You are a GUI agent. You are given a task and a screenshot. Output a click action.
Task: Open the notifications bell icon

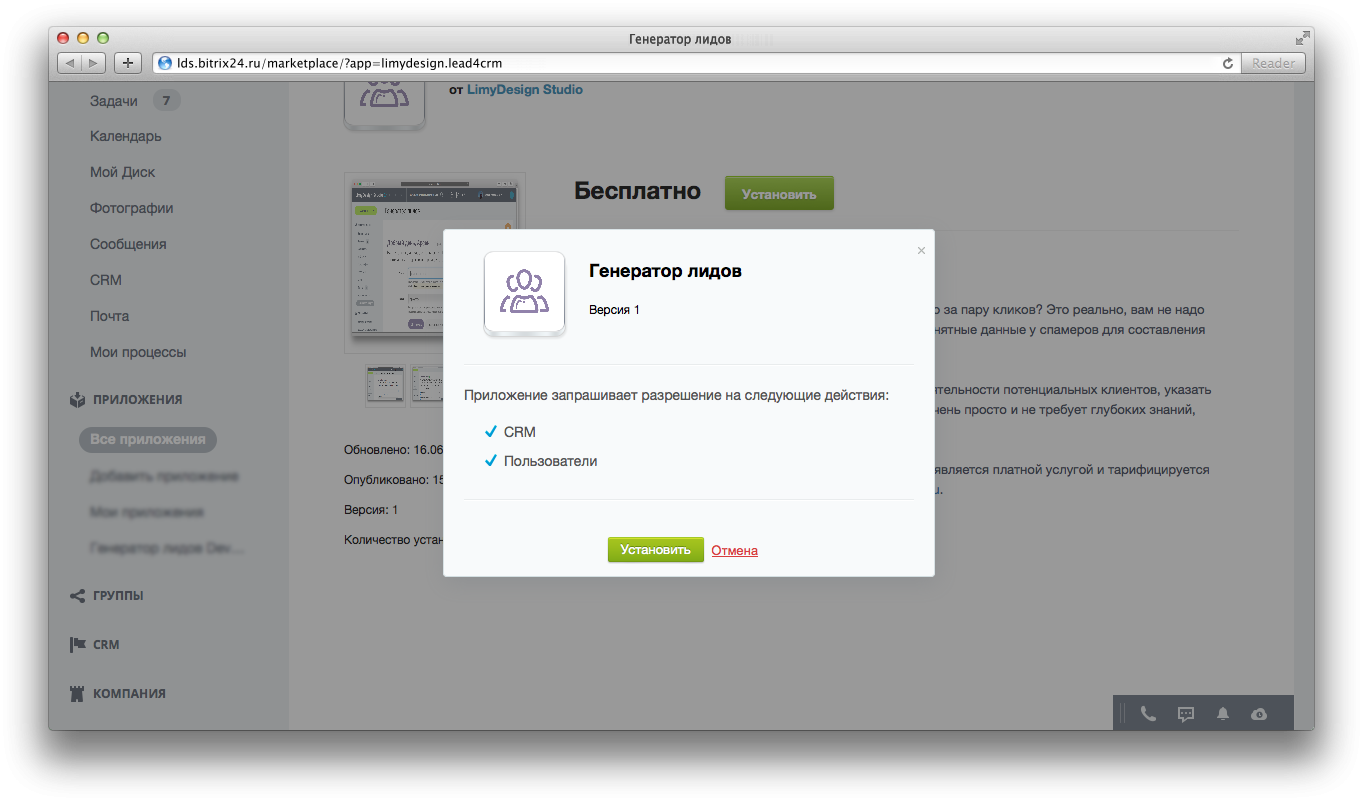(1221, 714)
